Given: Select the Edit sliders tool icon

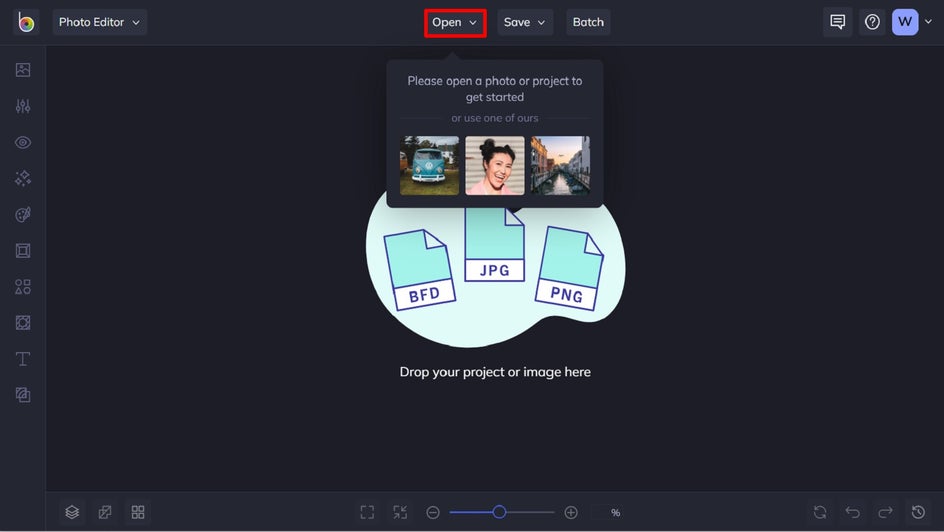Looking at the screenshot, I should pos(23,106).
